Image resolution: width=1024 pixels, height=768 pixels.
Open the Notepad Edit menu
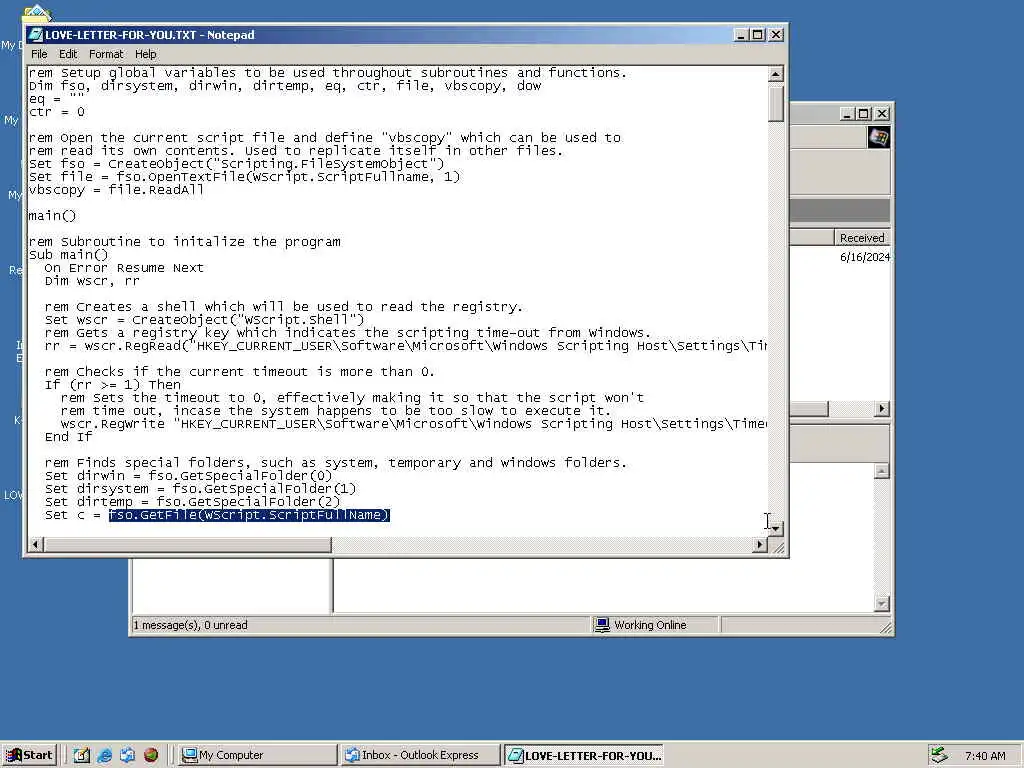(x=68, y=54)
